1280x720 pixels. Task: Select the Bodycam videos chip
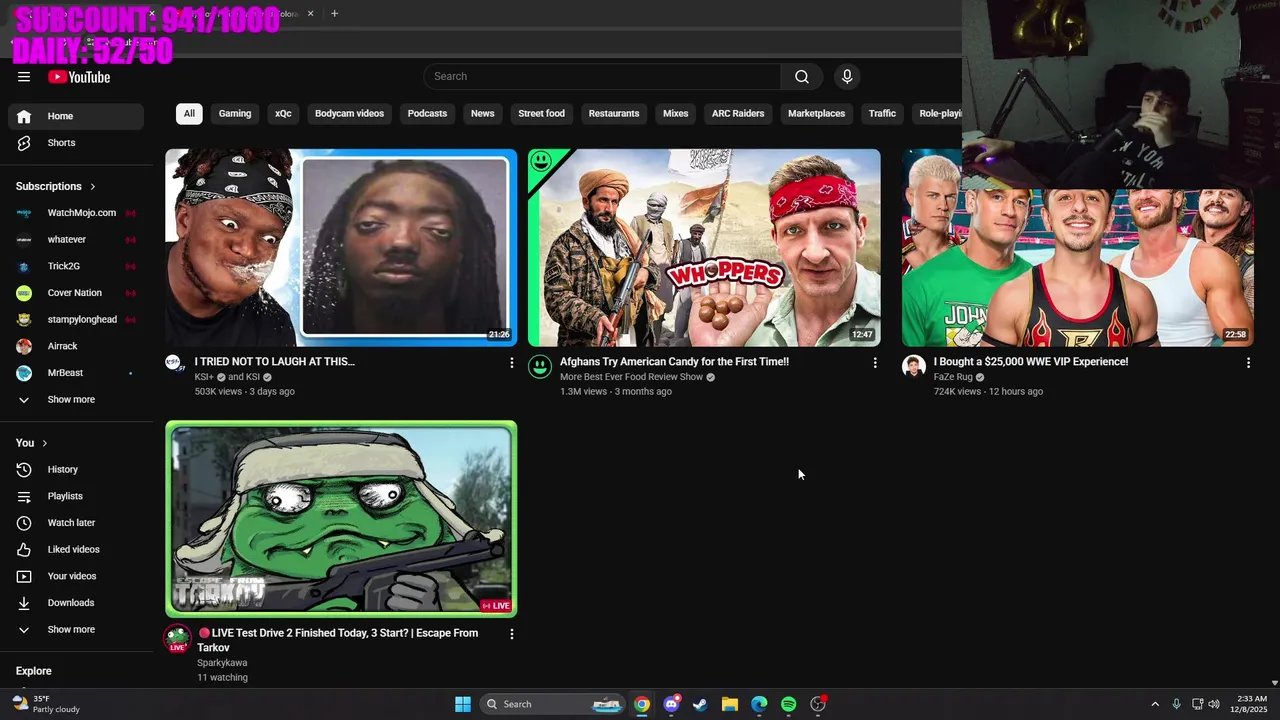click(x=349, y=113)
